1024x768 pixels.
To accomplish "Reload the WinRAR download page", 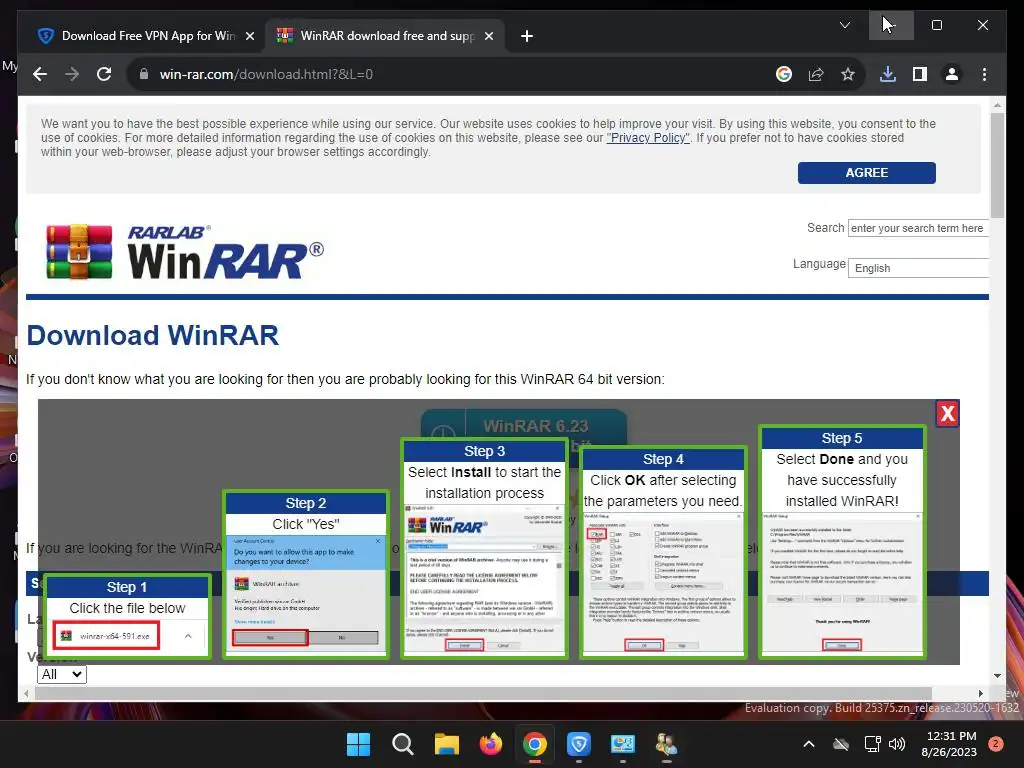I will pos(104,74).
